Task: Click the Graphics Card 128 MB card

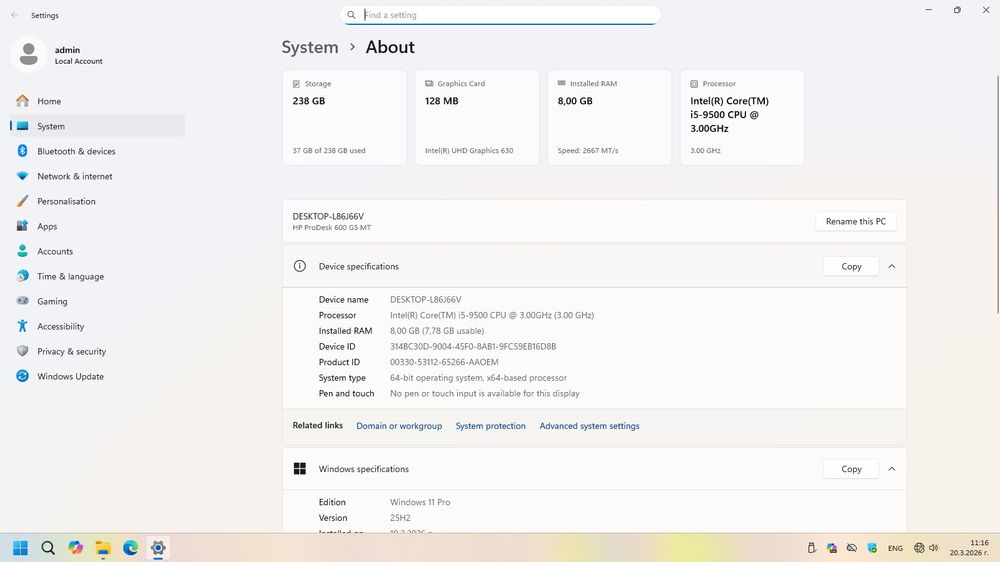Action: coord(477,117)
